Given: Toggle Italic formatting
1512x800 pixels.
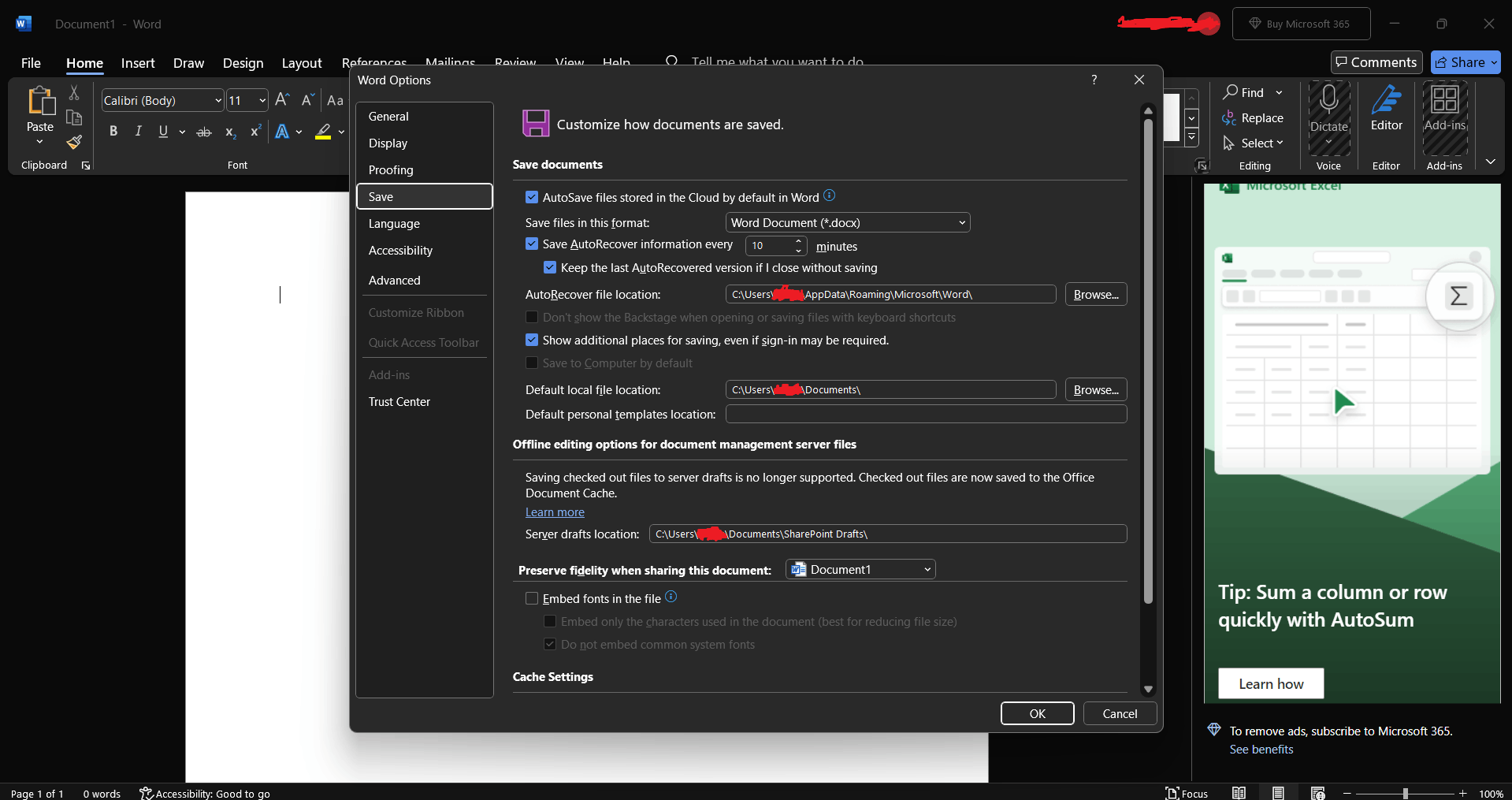Looking at the screenshot, I should point(138,132).
